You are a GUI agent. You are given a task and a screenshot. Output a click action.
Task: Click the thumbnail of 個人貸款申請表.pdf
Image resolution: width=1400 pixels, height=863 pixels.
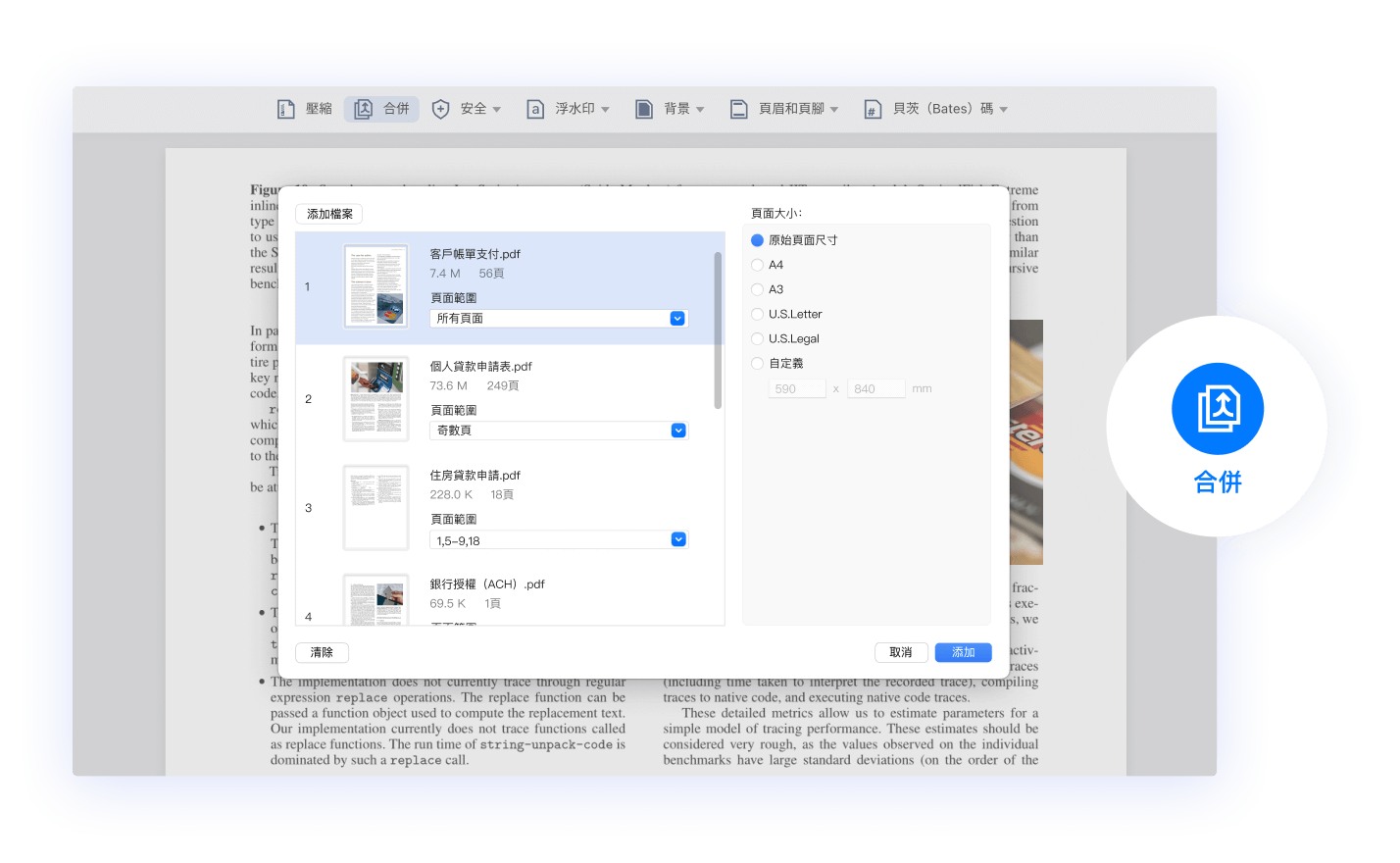[x=376, y=398]
